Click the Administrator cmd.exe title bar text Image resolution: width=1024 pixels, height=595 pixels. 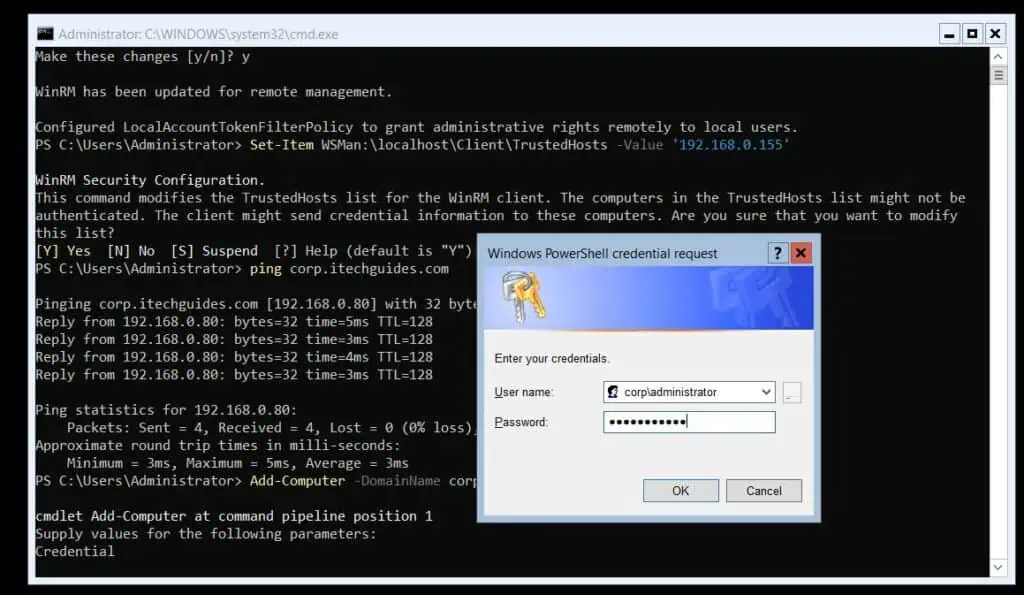point(198,34)
